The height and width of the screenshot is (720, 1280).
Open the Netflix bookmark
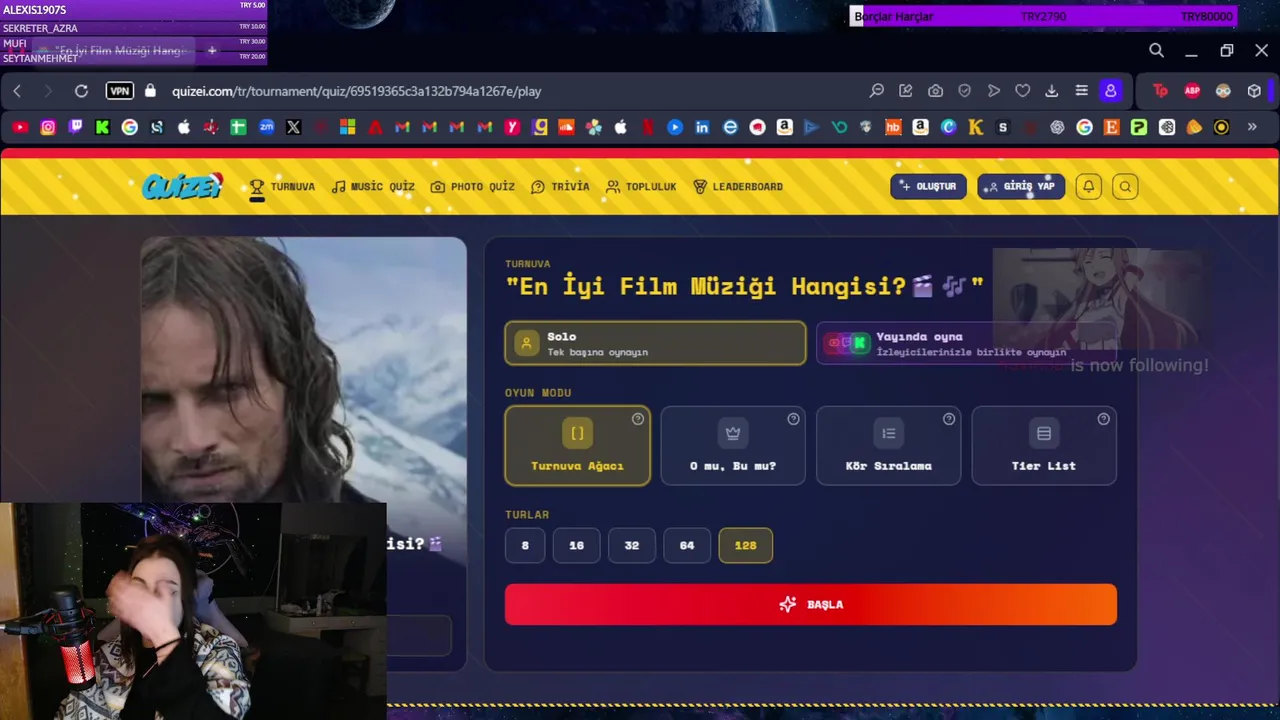648,127
